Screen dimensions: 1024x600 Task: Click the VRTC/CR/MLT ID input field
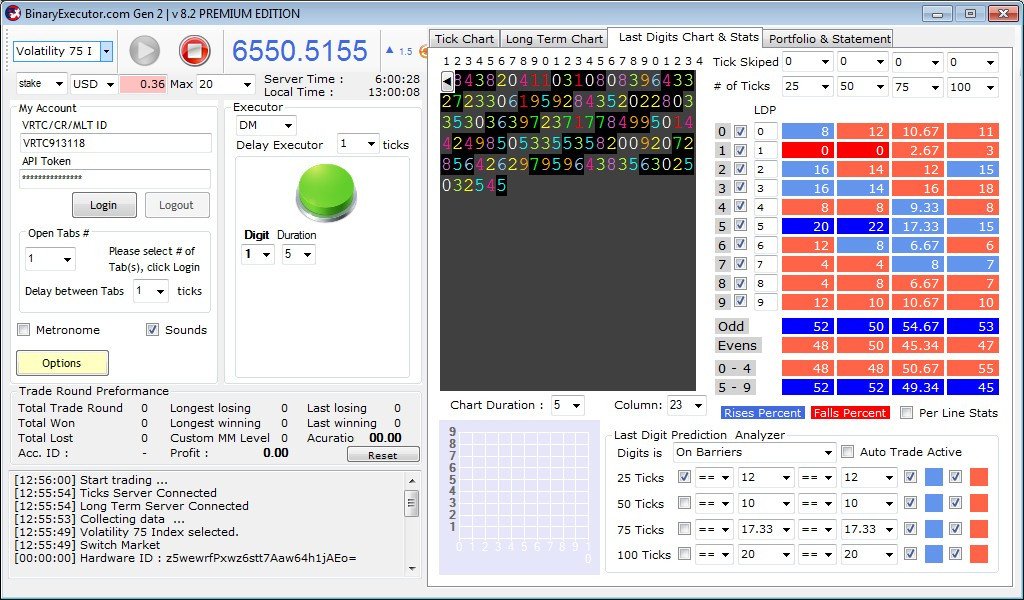tap(116, 143)
